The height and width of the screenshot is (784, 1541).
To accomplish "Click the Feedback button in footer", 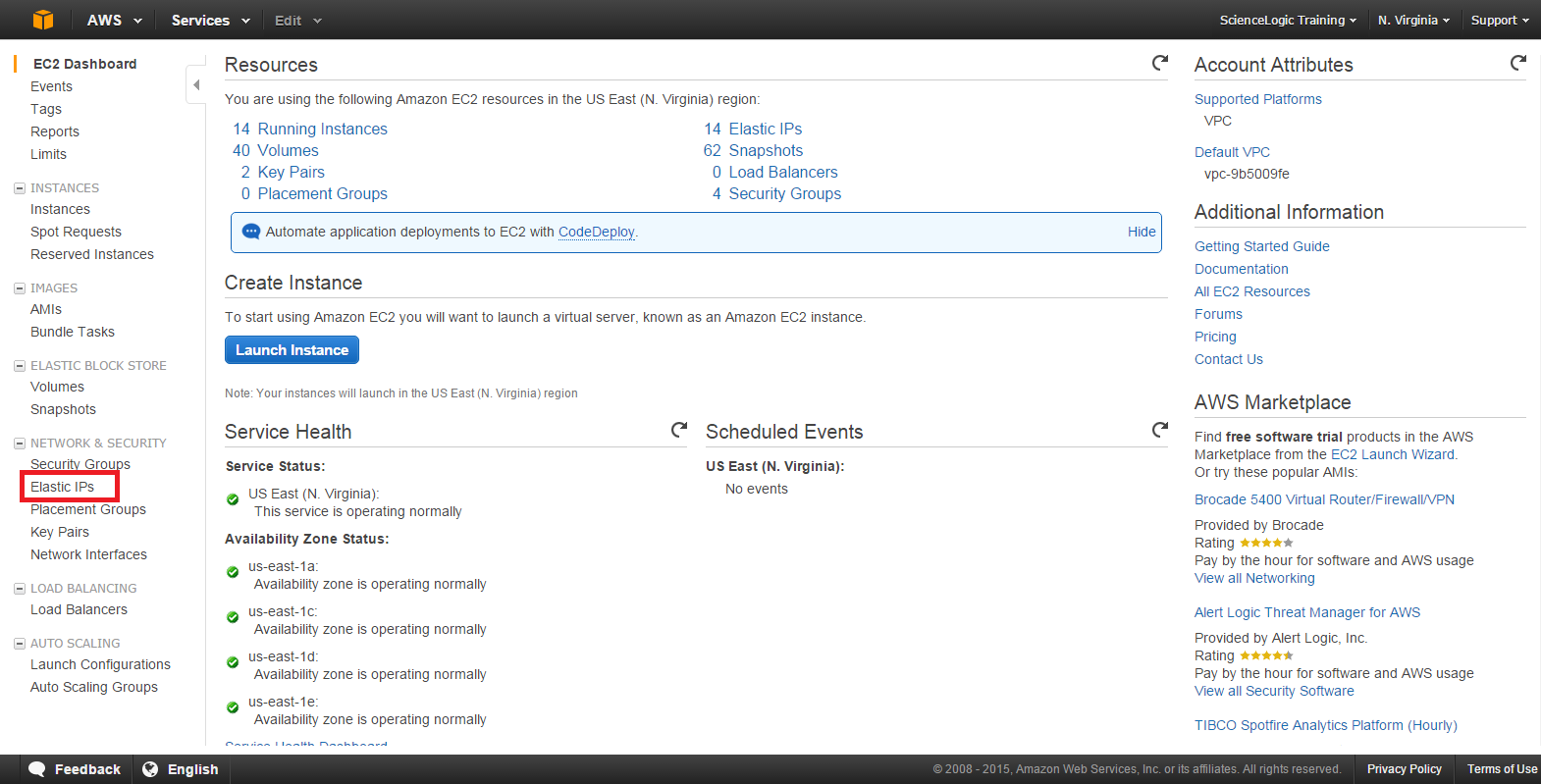I will [x=75, y=769].
